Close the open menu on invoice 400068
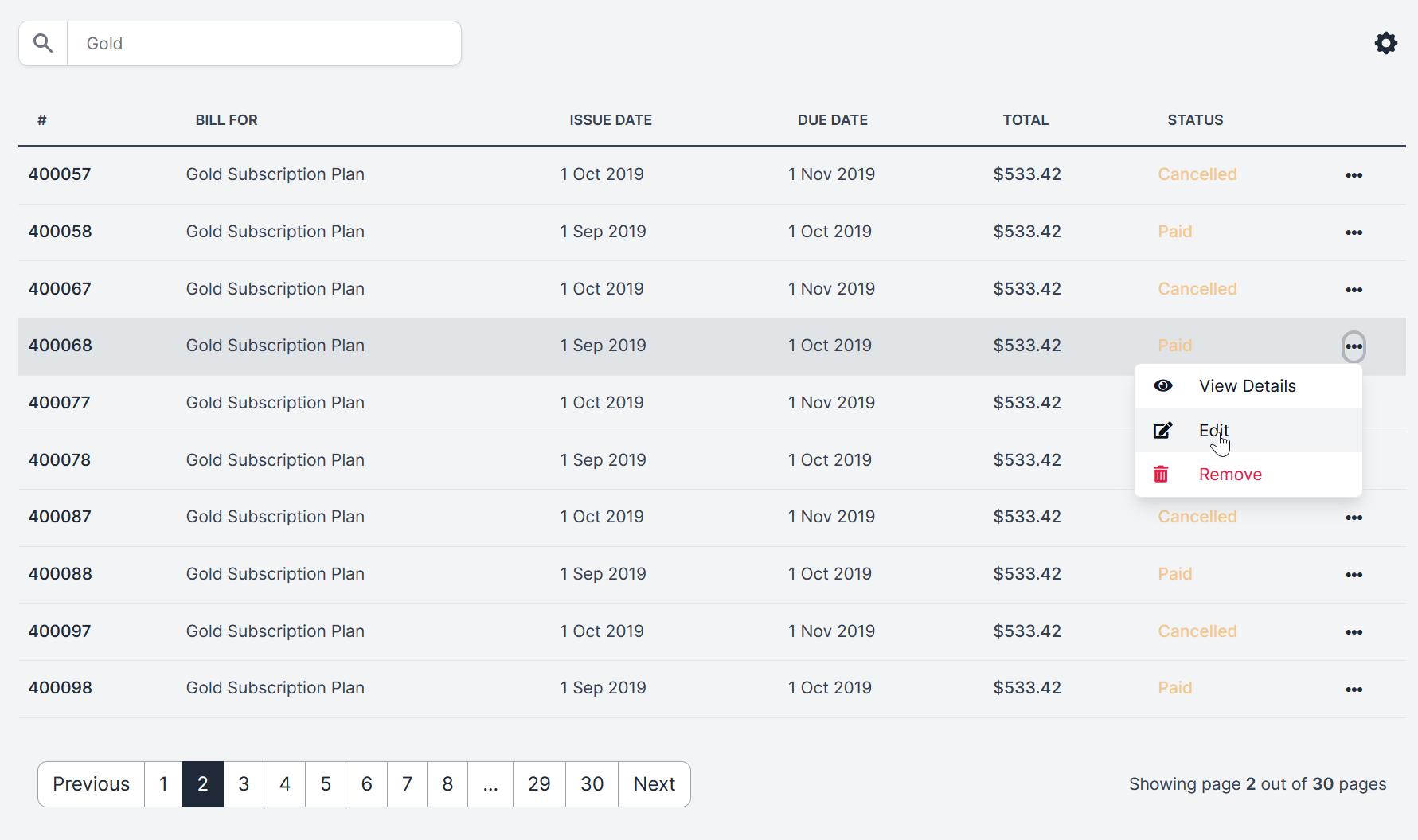1418x840 pixels. tap(1354, 346)
